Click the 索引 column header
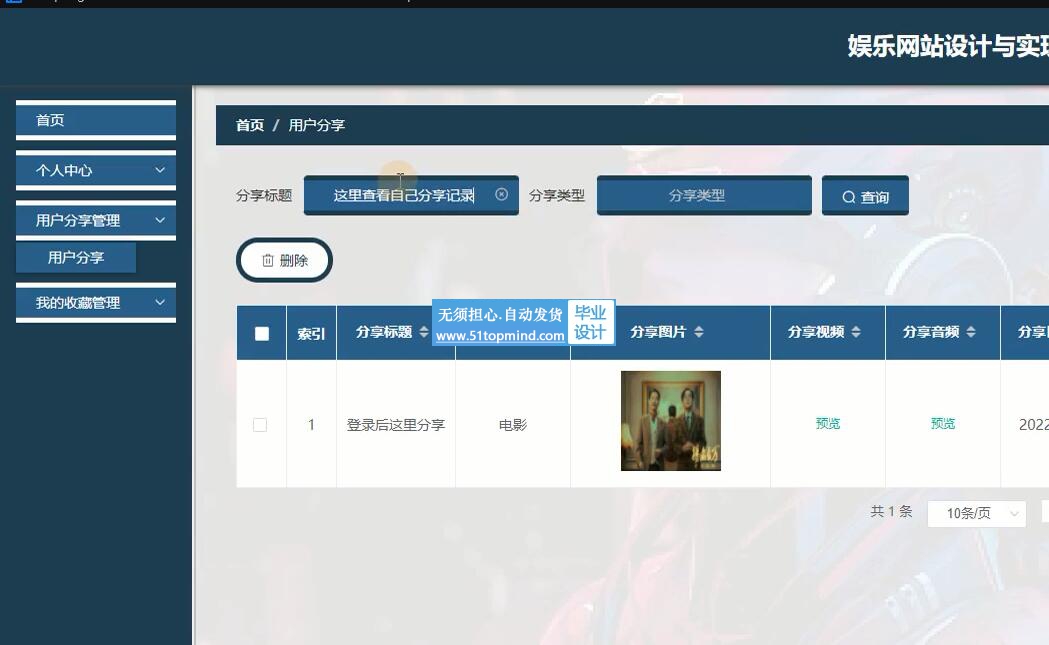Screen dimensions: 1049x645 311,333
